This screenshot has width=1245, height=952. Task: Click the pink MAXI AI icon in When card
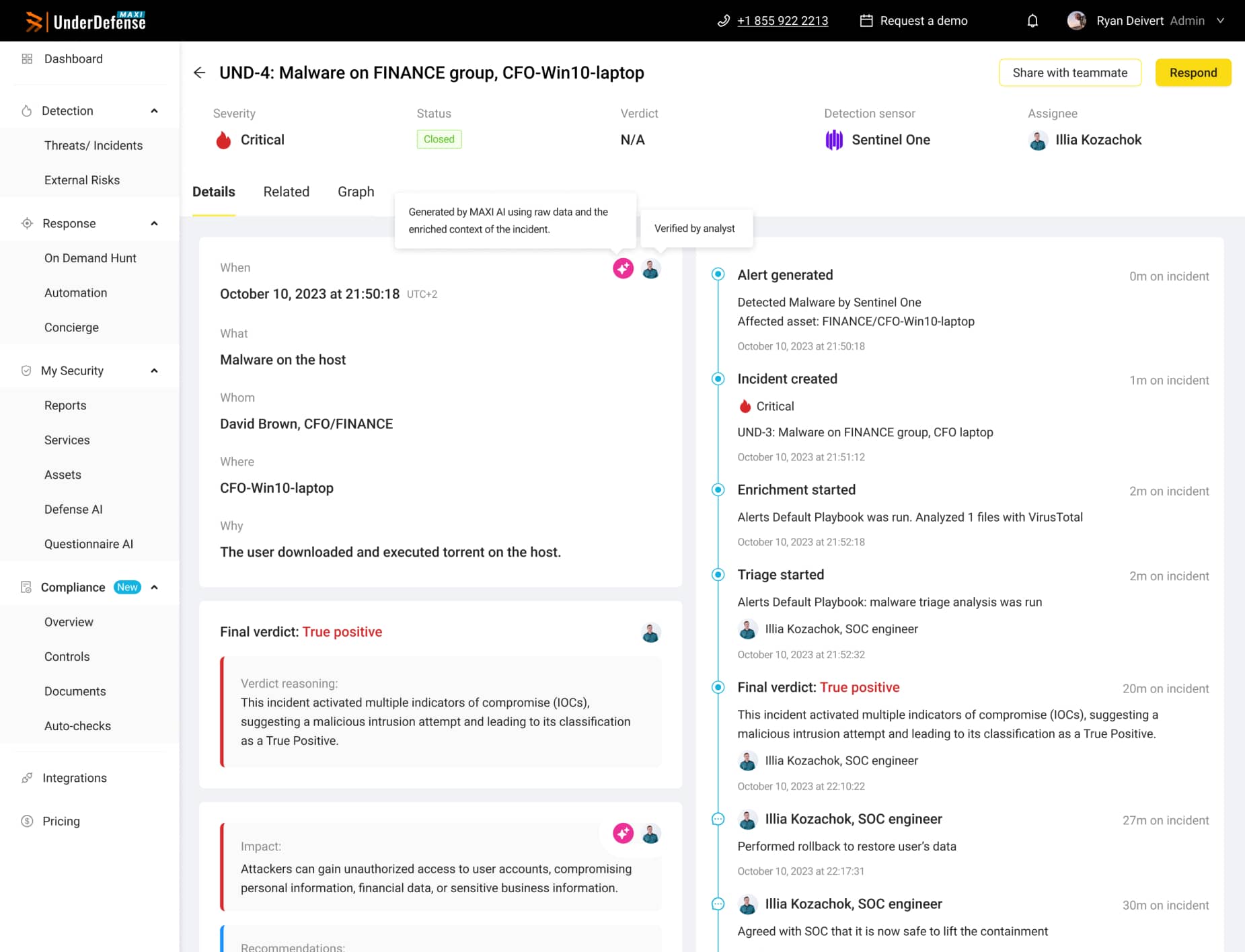(x=623, y=268)
